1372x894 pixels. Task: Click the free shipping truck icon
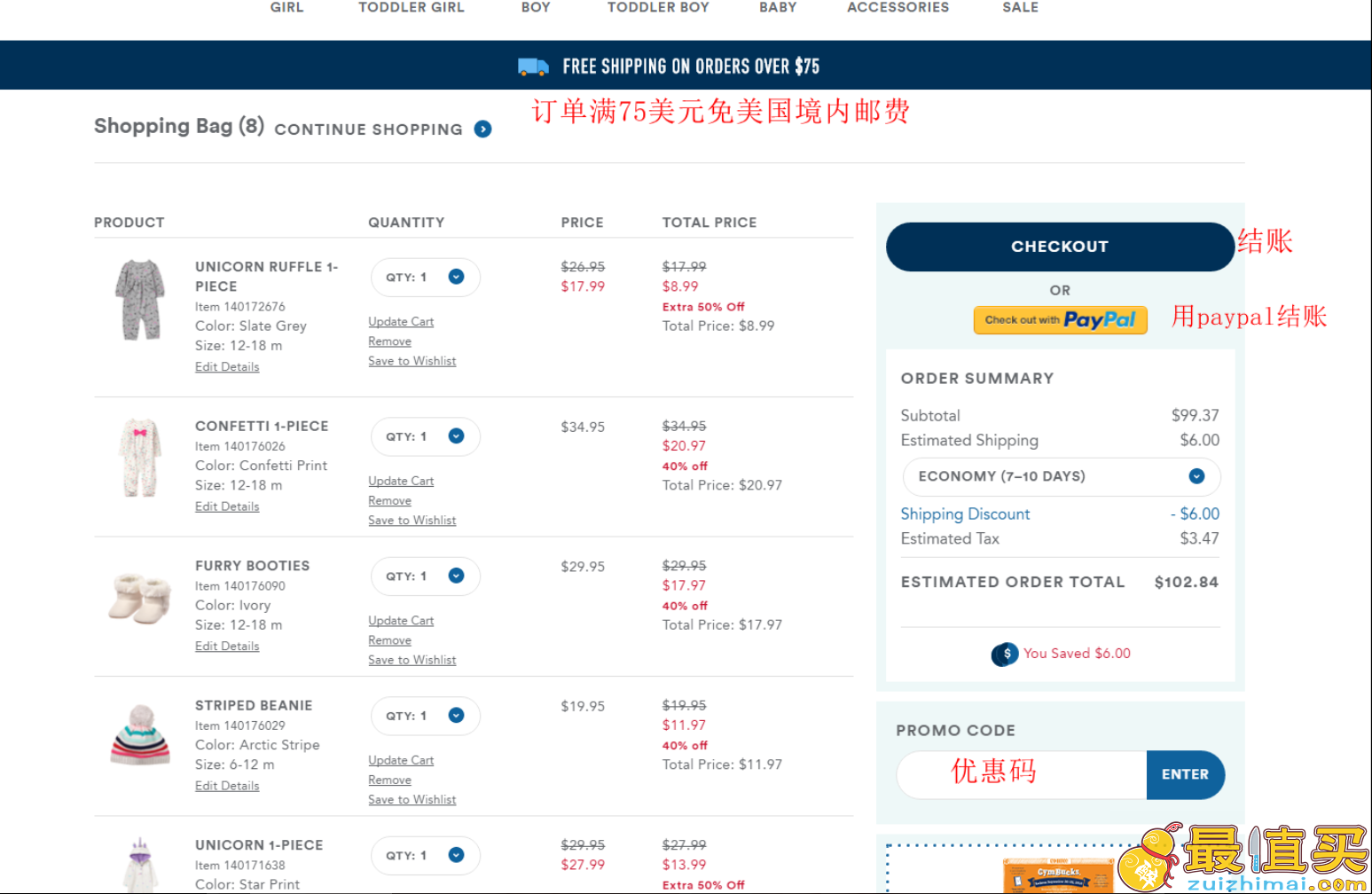[x=533, y=67]
